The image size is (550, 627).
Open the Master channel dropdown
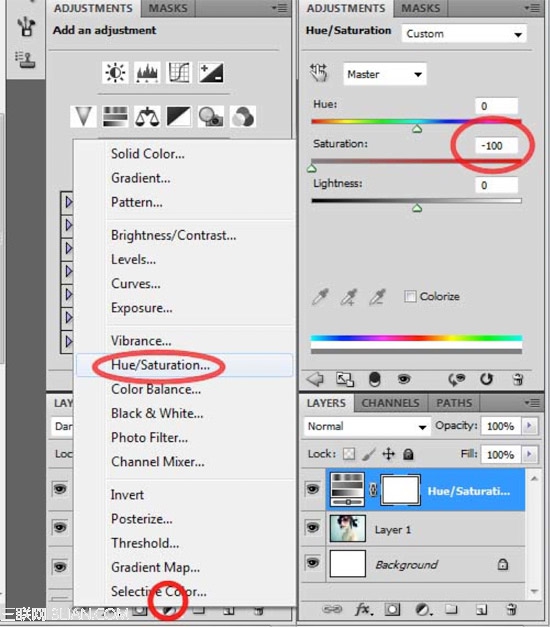point(384,74)
